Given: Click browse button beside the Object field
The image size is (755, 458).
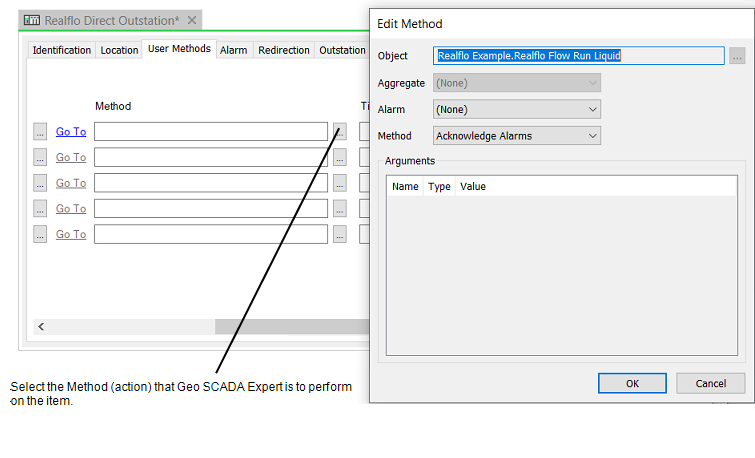Looking at the screenshot, I should tap(737, 57).
